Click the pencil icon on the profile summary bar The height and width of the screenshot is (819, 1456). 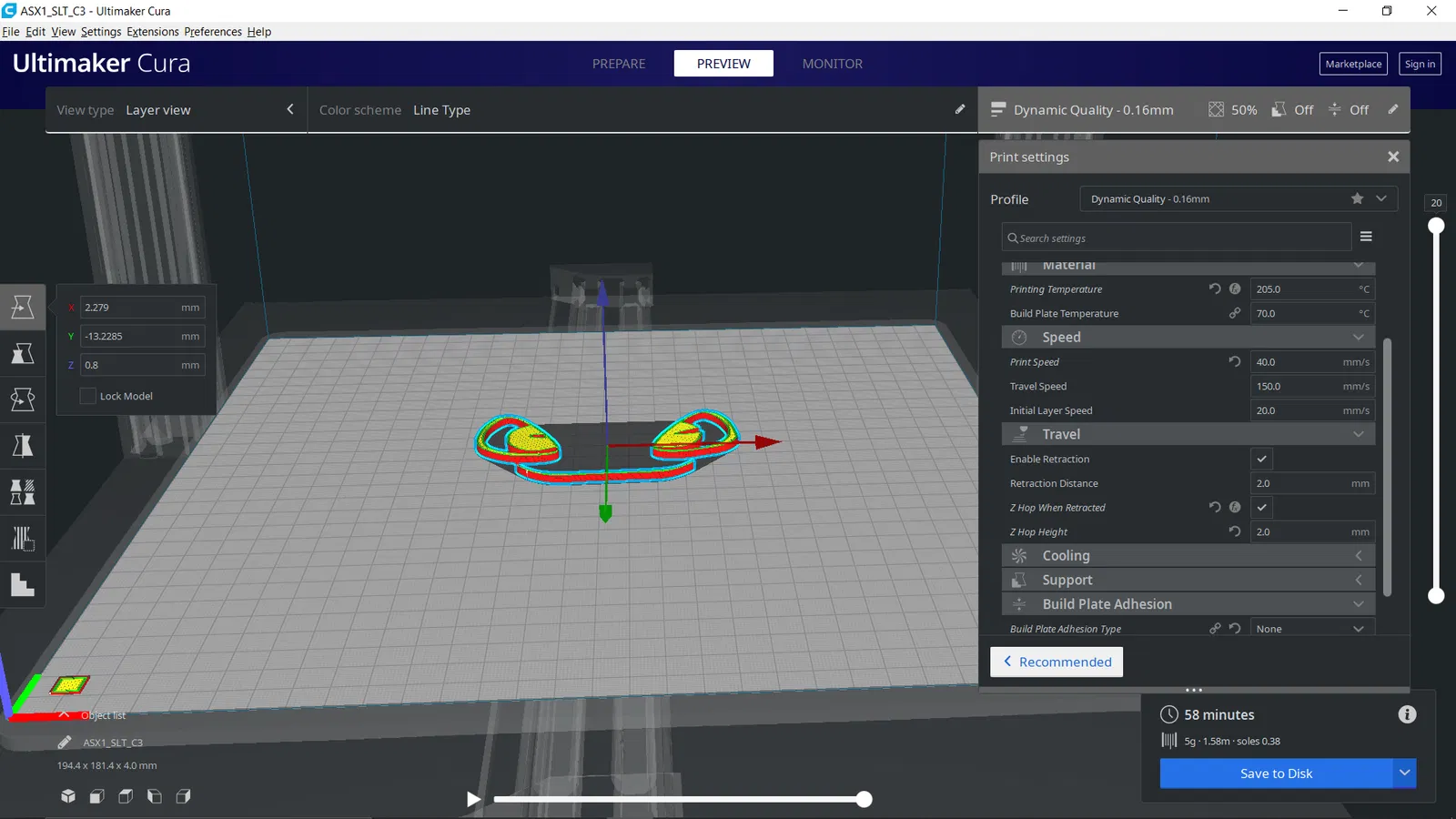pyautogui.click(x=1393, y=109)
